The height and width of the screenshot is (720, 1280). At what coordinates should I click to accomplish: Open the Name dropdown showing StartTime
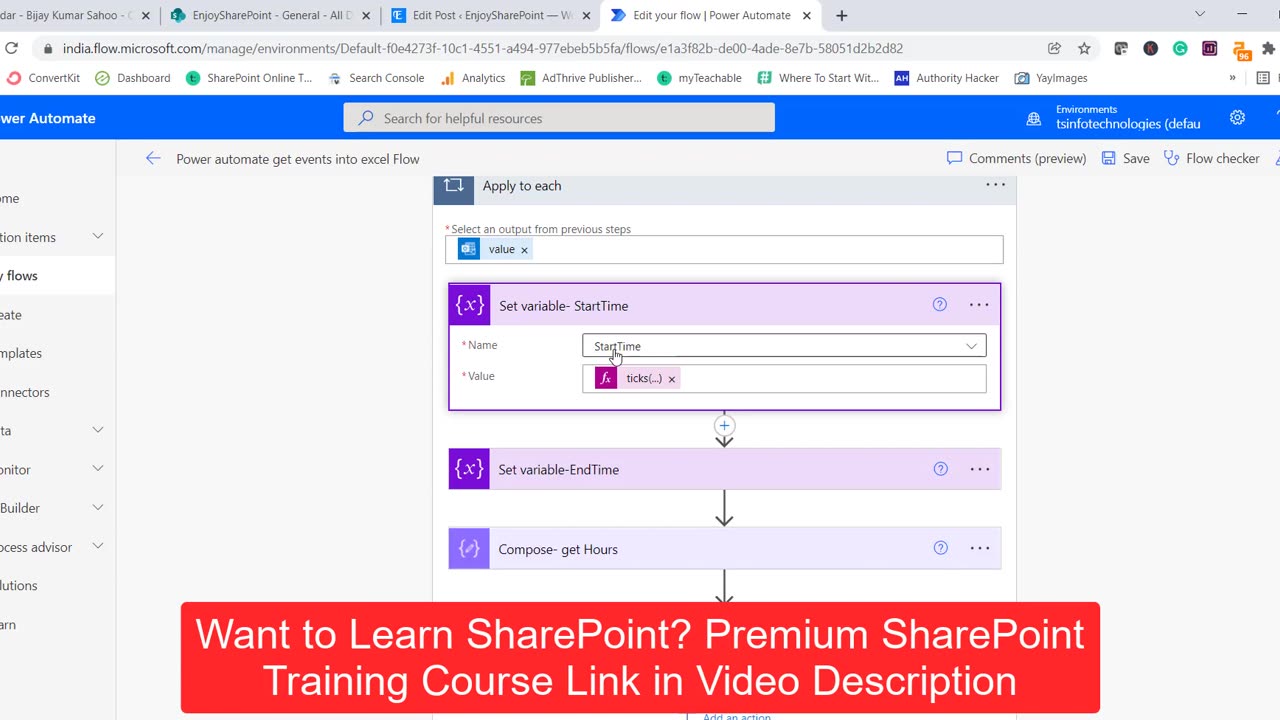coord(784,346)
